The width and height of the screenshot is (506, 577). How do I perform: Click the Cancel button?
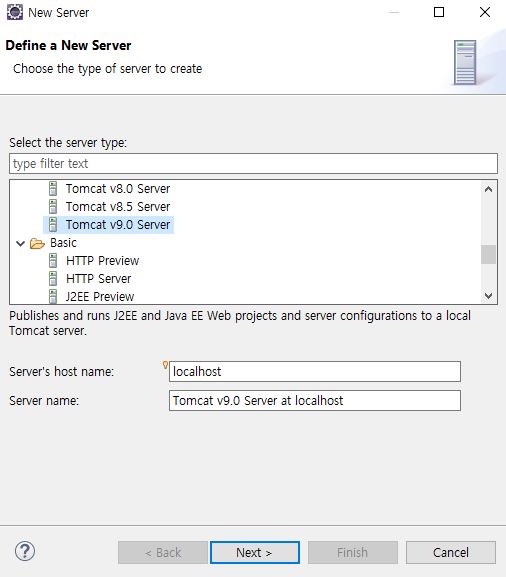pyautogui.click(x=451, y=552)
